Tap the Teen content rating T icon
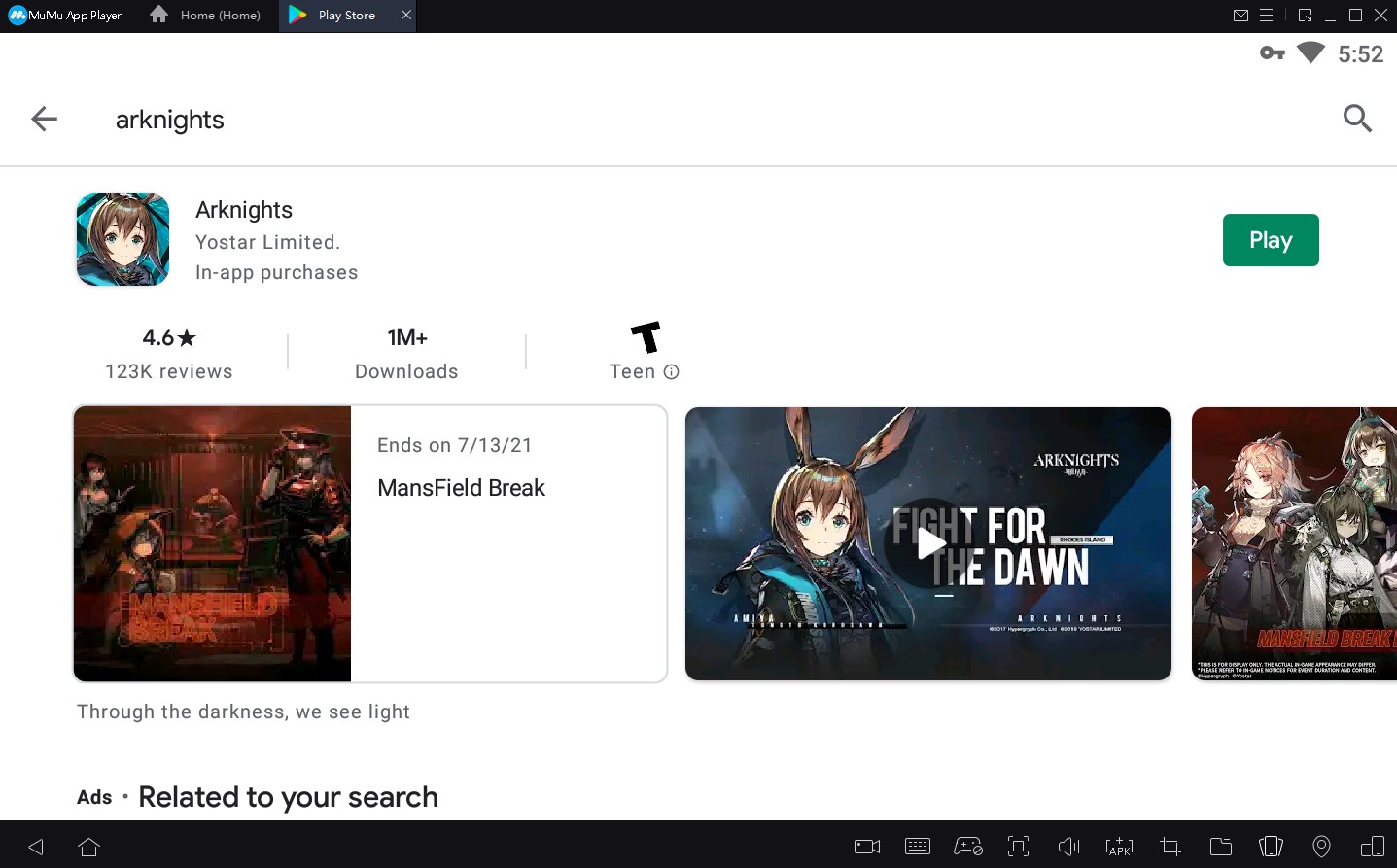The height and width of the screenshot is (868, 1397). click(x=646, y=337)
